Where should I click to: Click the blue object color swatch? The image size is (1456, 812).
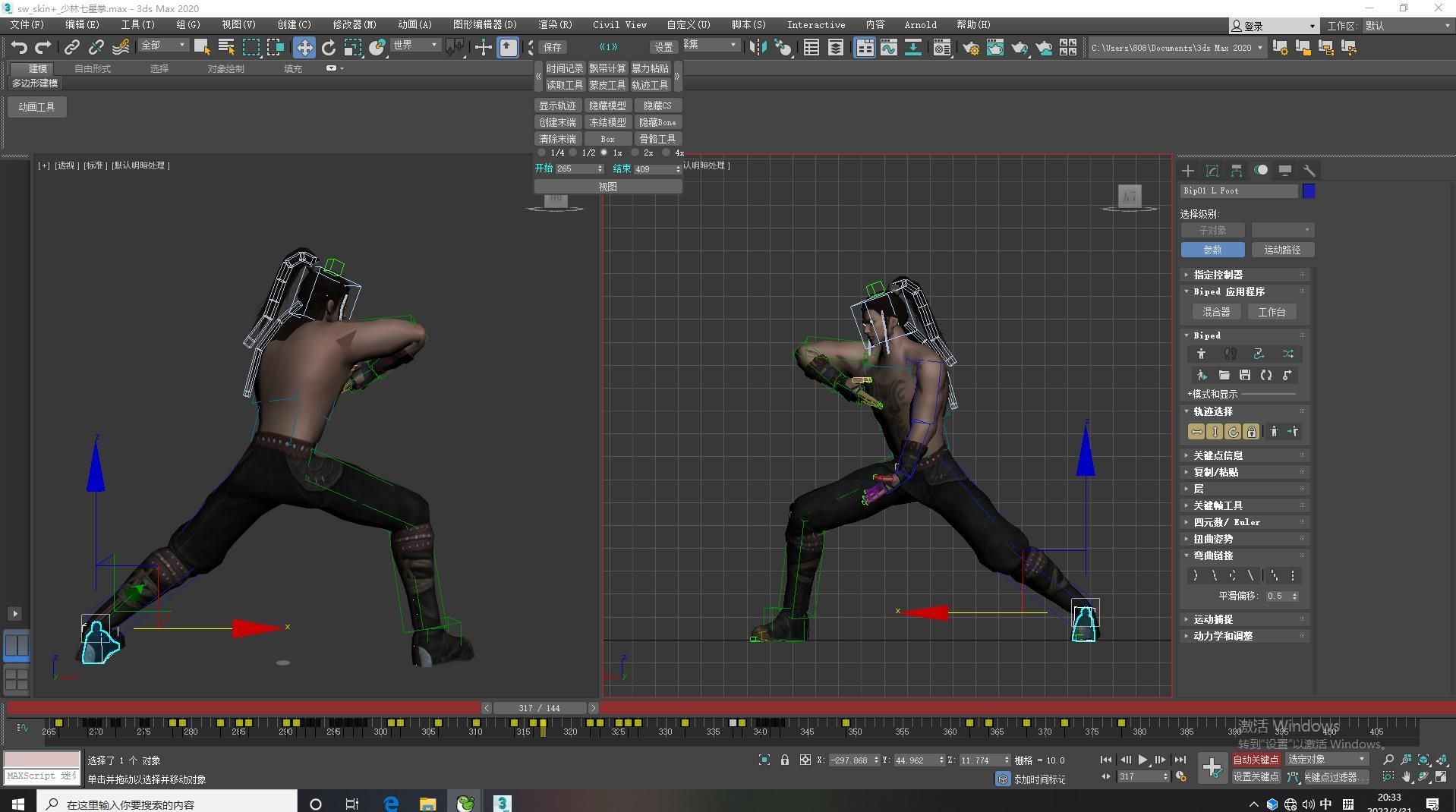tap(1309, 191)
